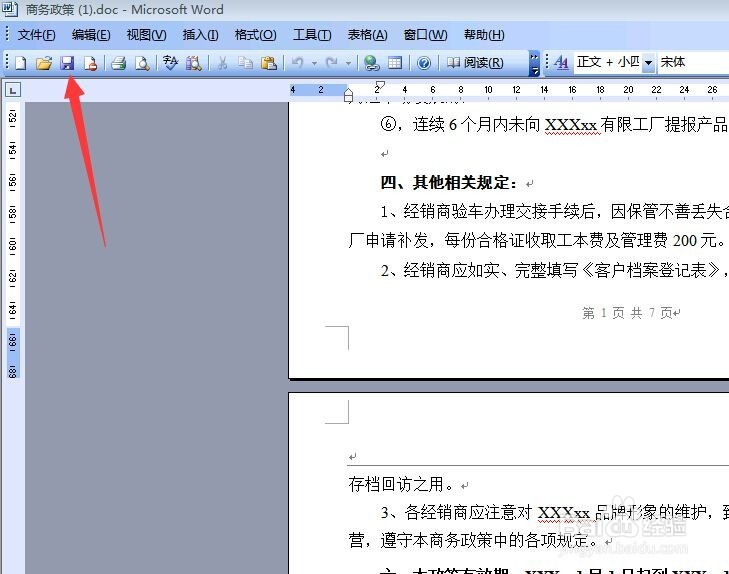Click the line 存档回访之用。
Screen dimensions: 729x574
click(401, 484)
